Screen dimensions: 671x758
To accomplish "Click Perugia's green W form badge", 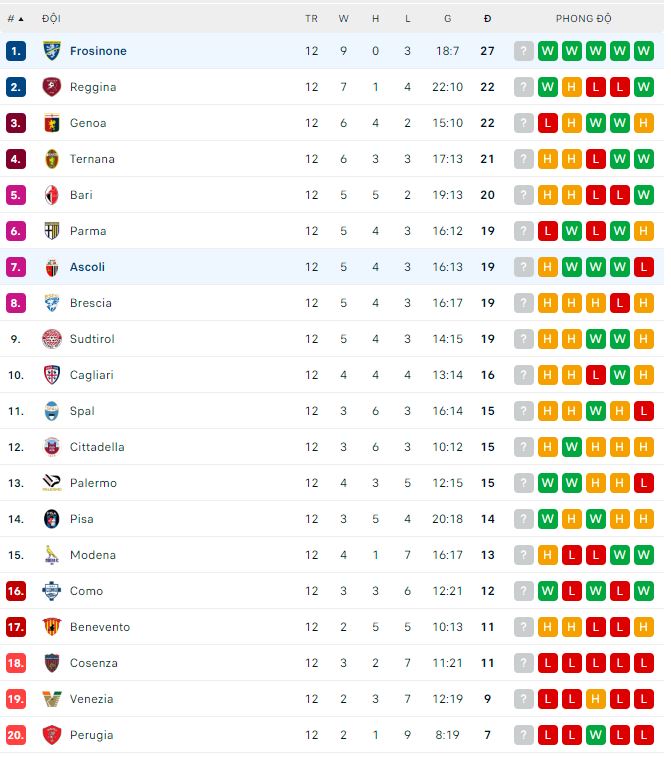I will click(x=596, y=735).
